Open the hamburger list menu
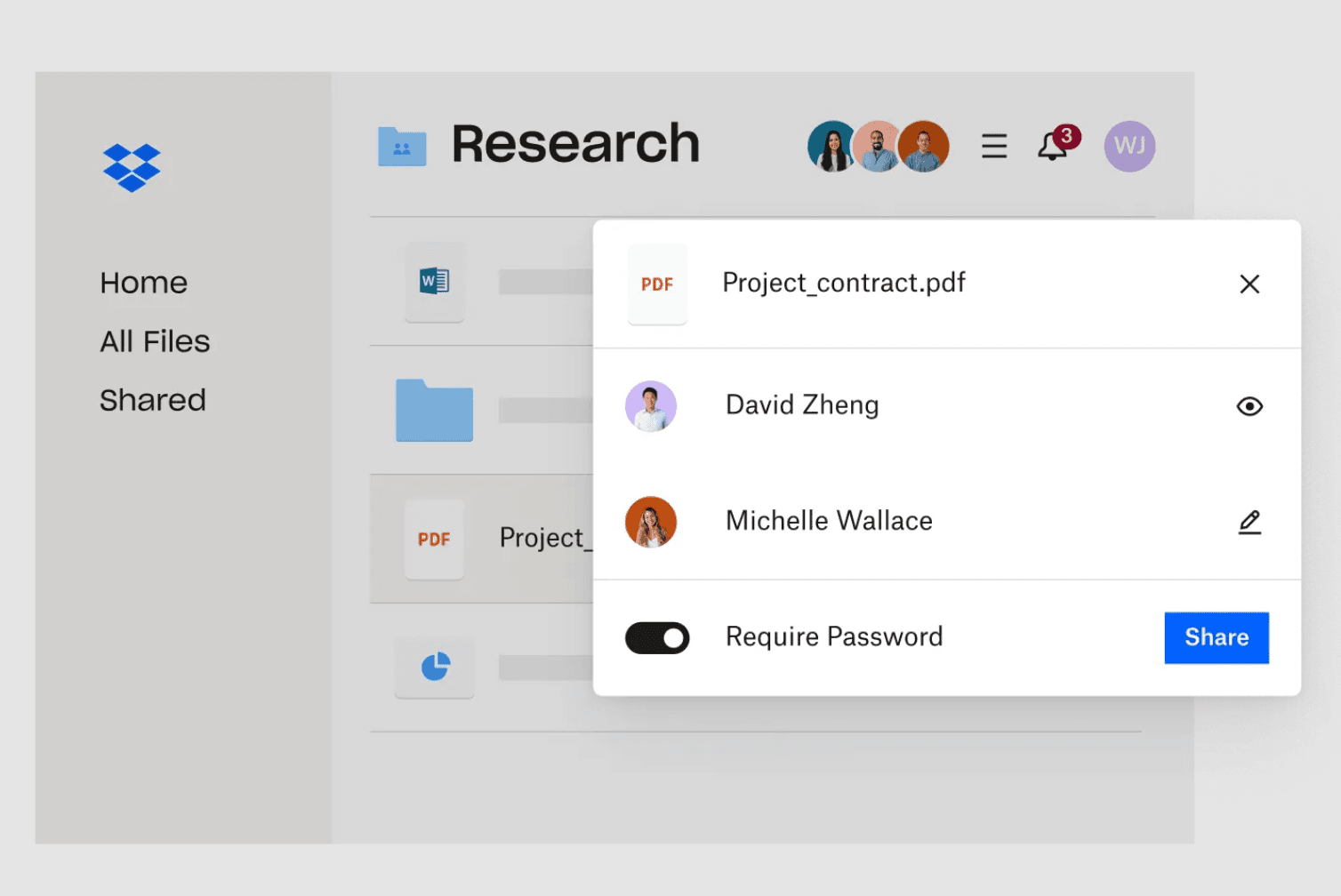This screenshot has width=1341, height=896. click(x=994, y=146)
